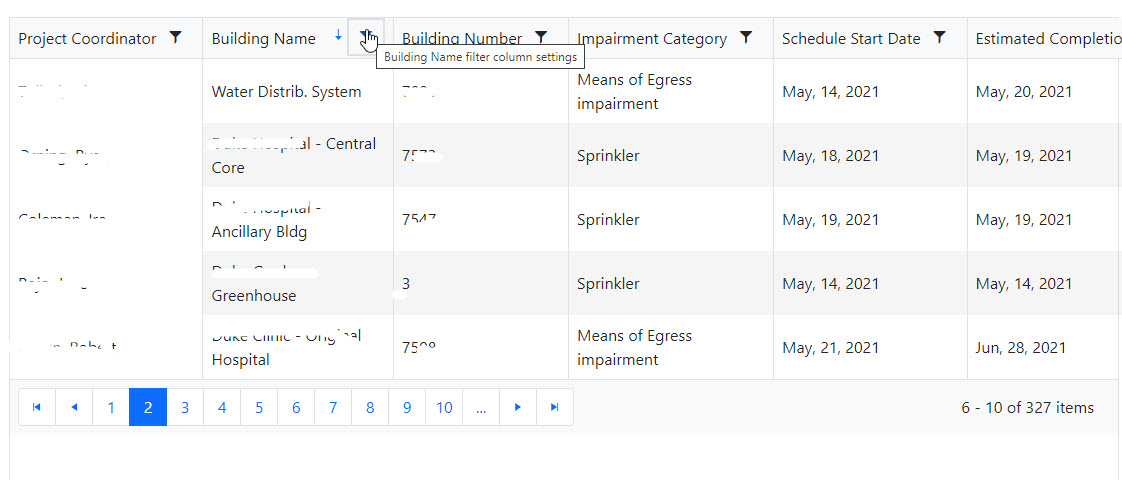The width and height of the screenshot is (1122, 480).
Task: Go to page 3
Action: (185, 407)
